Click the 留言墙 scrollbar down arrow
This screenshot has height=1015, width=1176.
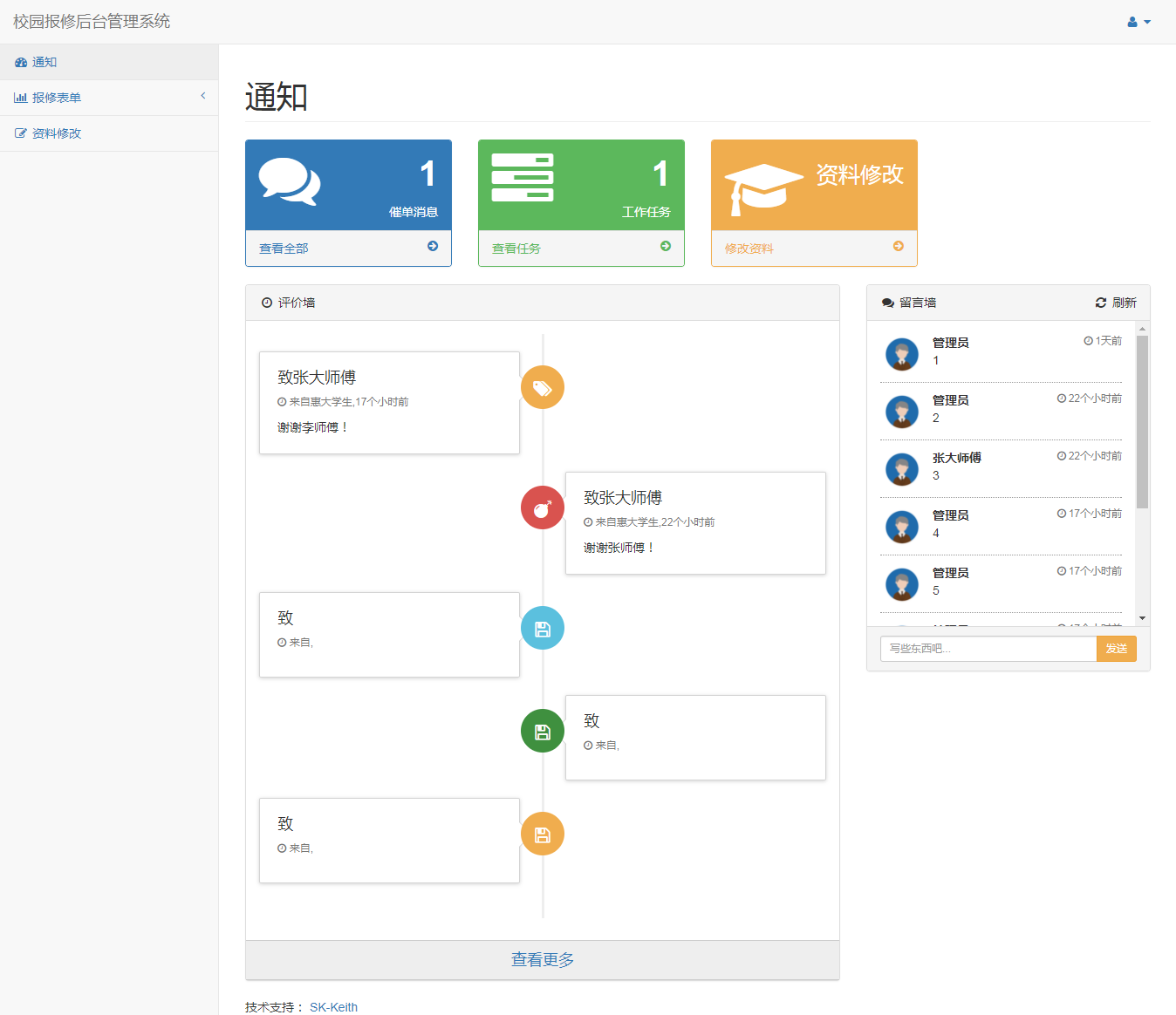[1142, 618]
